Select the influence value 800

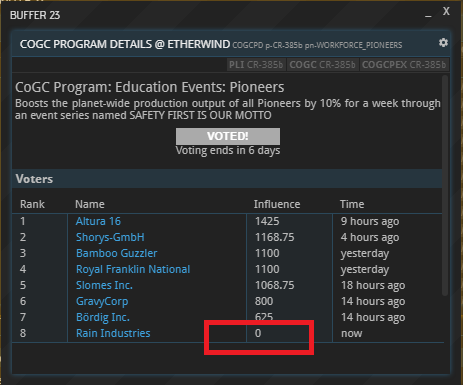point(264,301)
